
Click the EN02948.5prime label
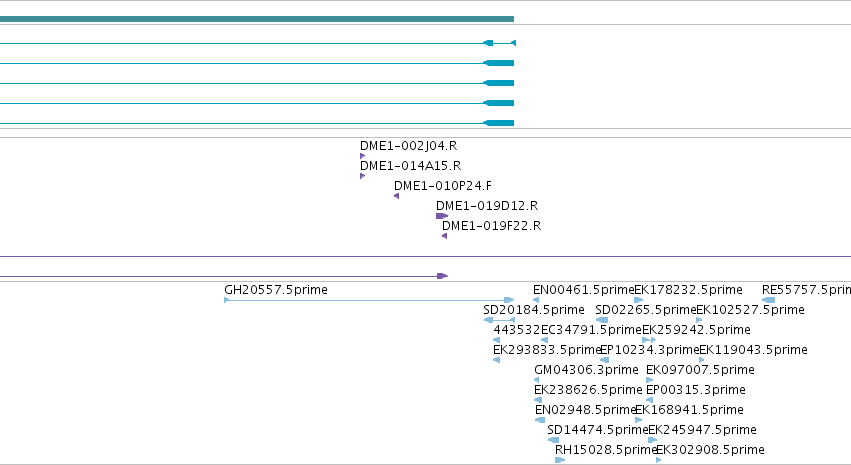(x=585, y=411)
